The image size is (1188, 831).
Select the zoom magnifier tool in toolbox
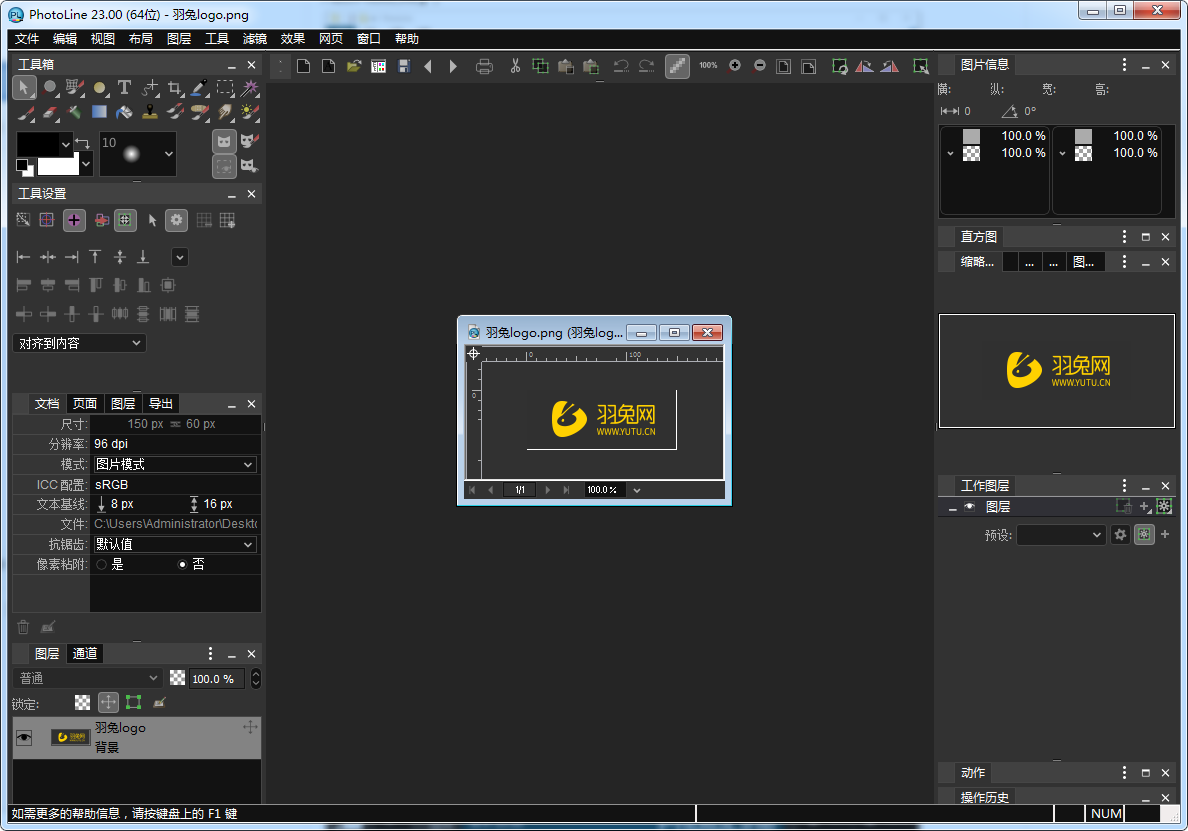(x=49, y=88)
